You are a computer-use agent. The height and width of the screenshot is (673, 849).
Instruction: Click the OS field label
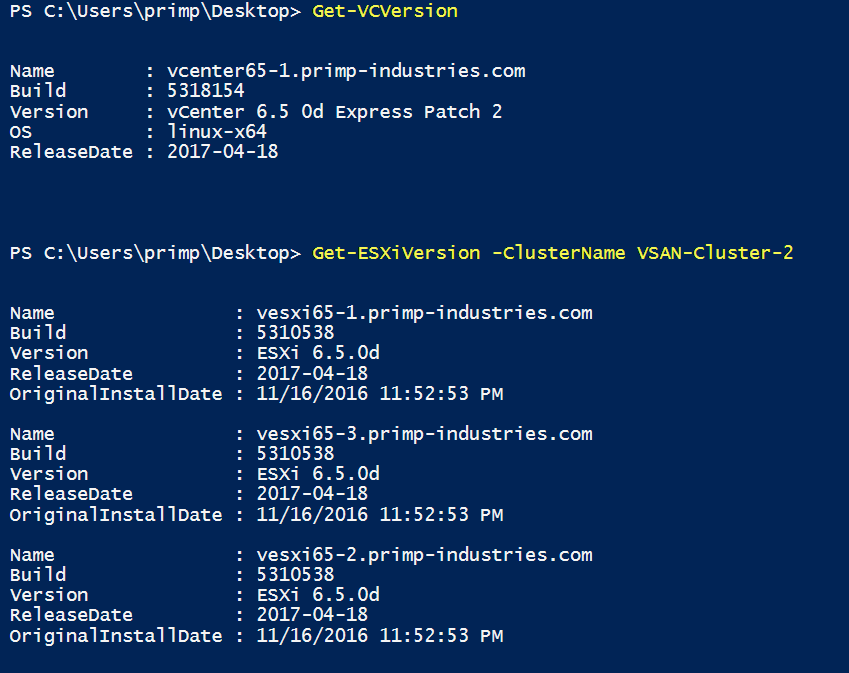(x=21, y=132)
